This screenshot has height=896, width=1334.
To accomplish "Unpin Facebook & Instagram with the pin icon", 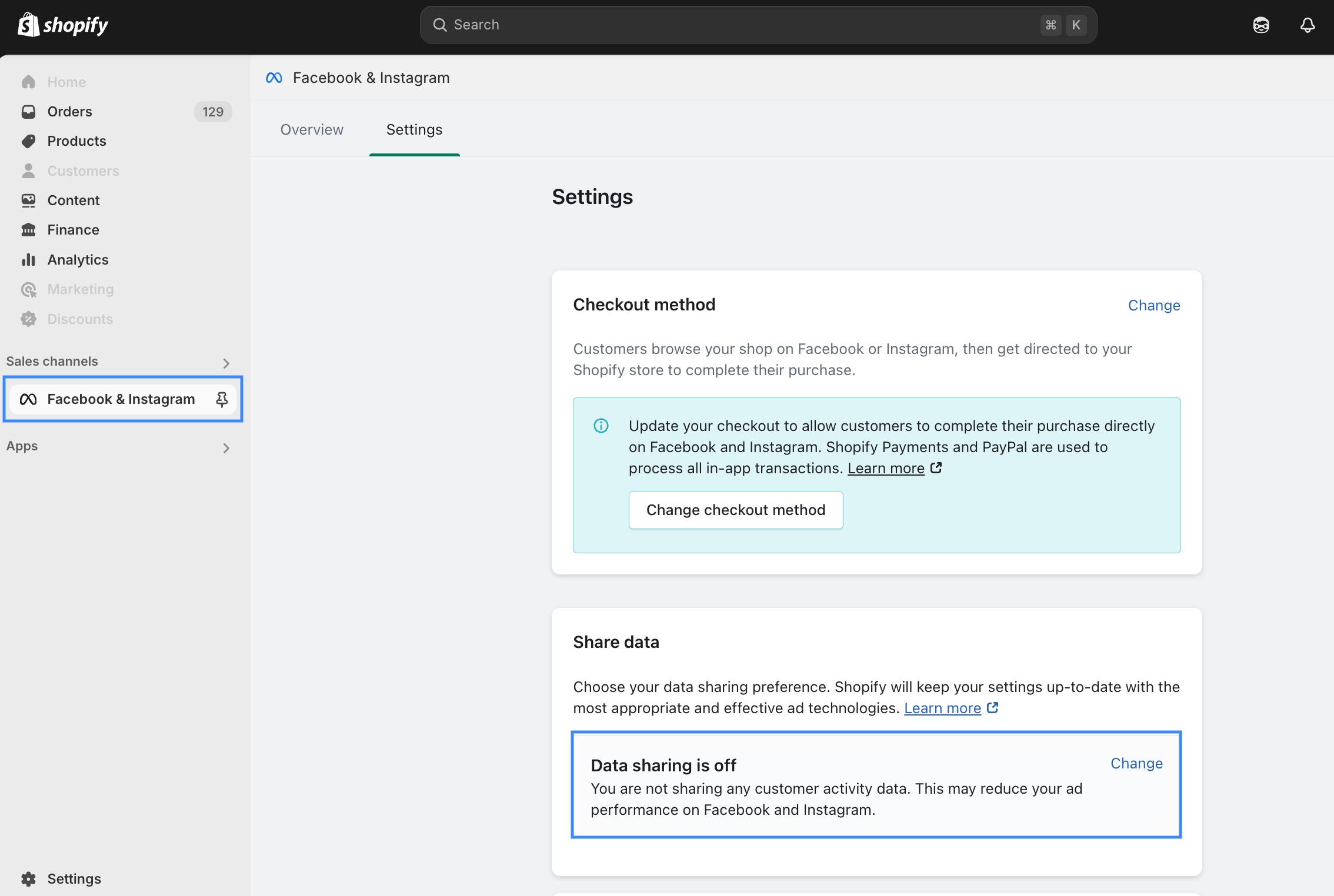I will coord(222,400).
